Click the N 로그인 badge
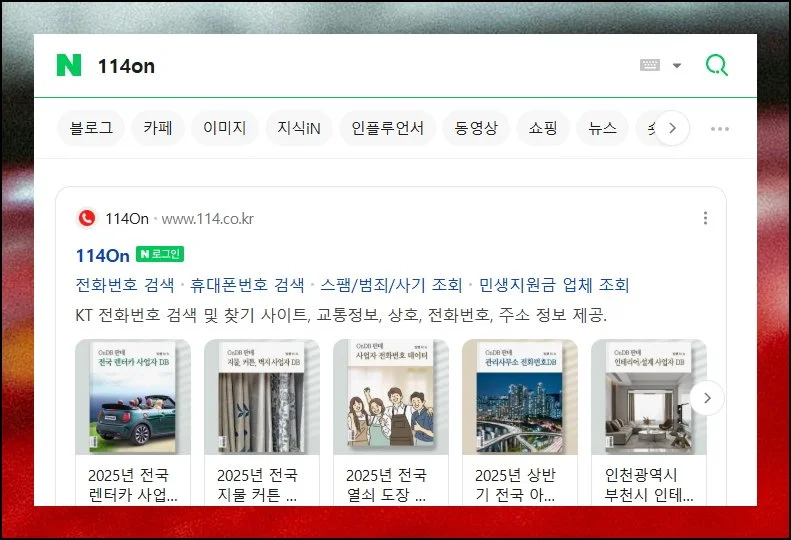 click(x=160, y=254)
